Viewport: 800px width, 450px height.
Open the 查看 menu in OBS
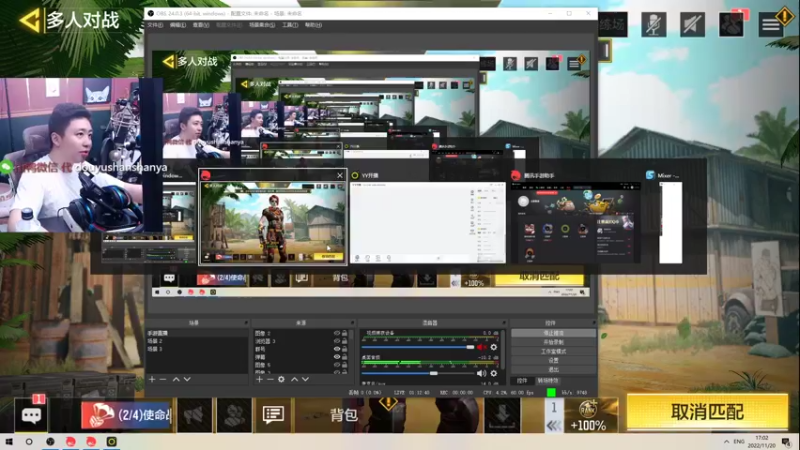pyautogui.click(x=201, y=25)
